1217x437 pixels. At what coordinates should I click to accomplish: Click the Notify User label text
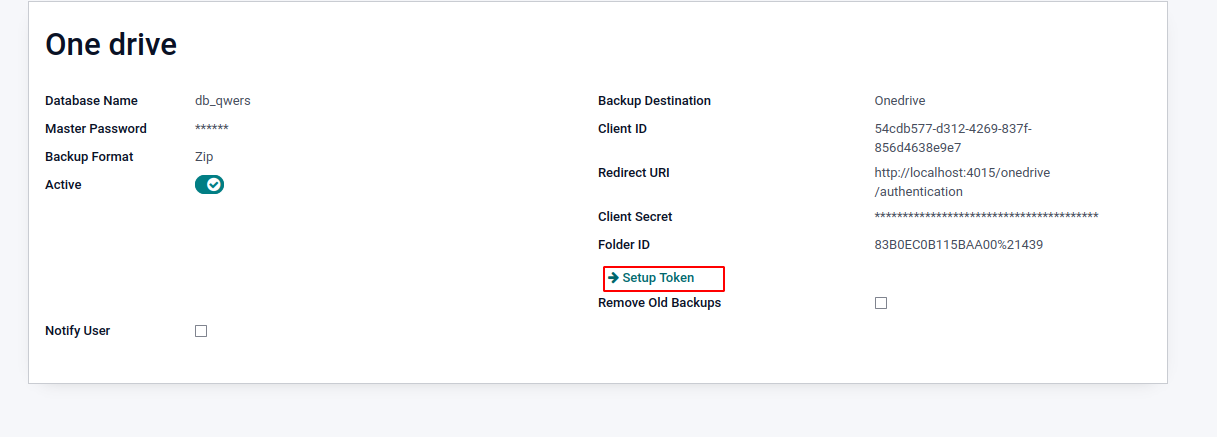(x=78, y=331)
